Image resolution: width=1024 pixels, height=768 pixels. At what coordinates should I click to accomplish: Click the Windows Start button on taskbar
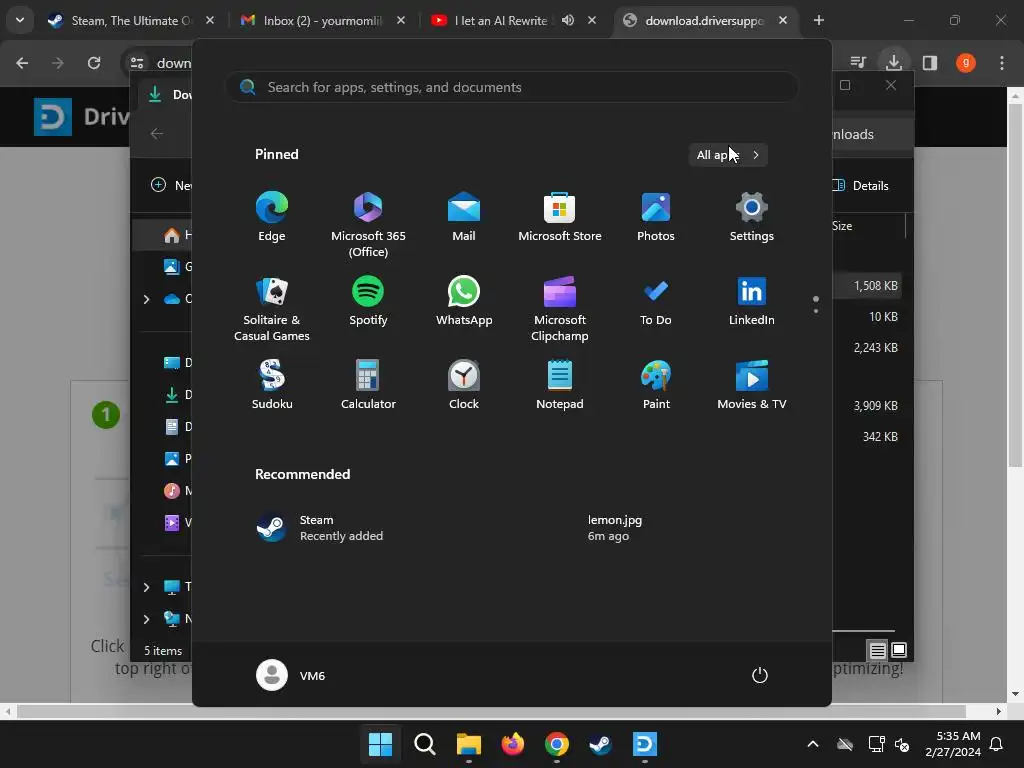(x=380, y=744)
